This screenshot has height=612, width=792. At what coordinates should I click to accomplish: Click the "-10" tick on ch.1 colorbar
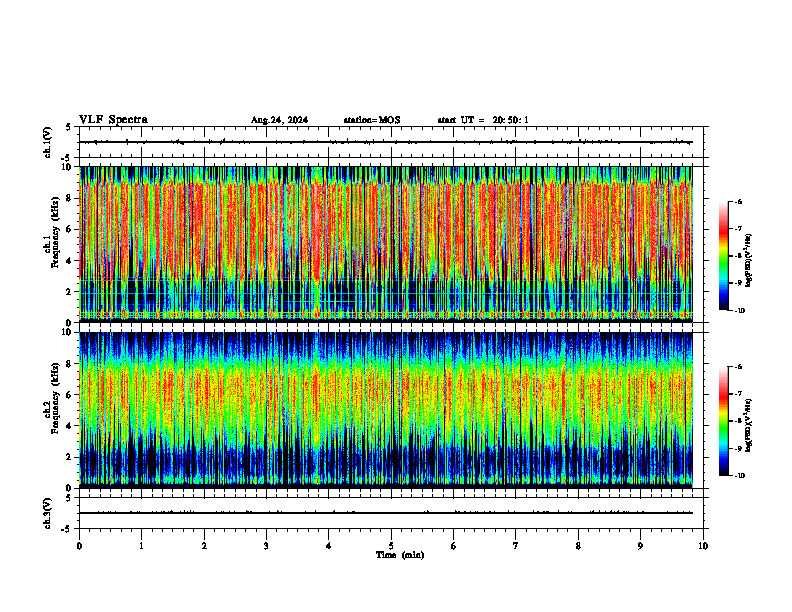click(740, 311)
